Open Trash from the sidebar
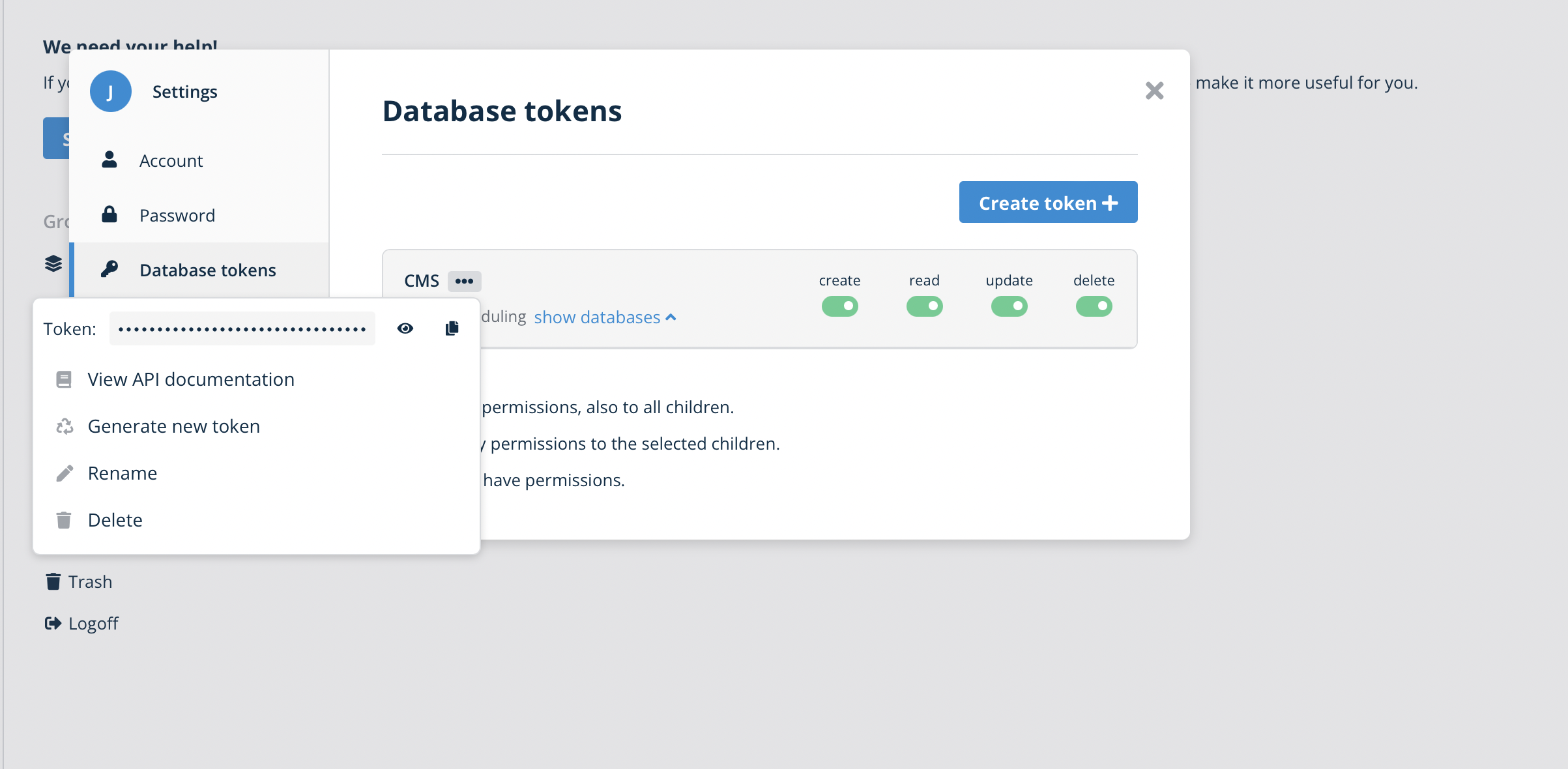 pyautogui.click(x=78, y=581)
